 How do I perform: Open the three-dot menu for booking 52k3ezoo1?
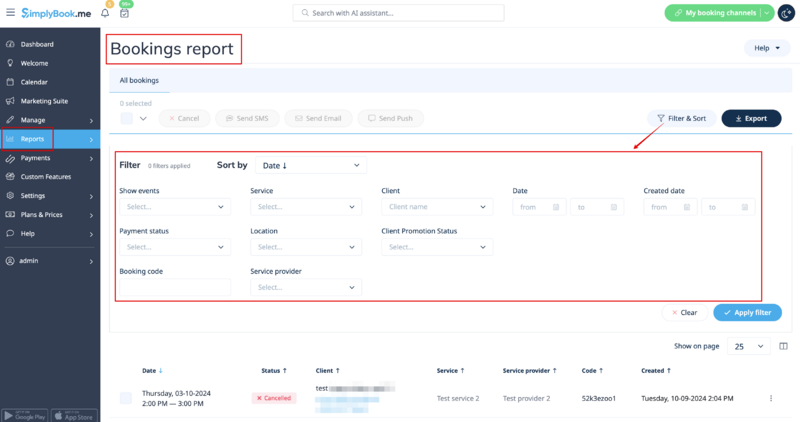[771, 398]
